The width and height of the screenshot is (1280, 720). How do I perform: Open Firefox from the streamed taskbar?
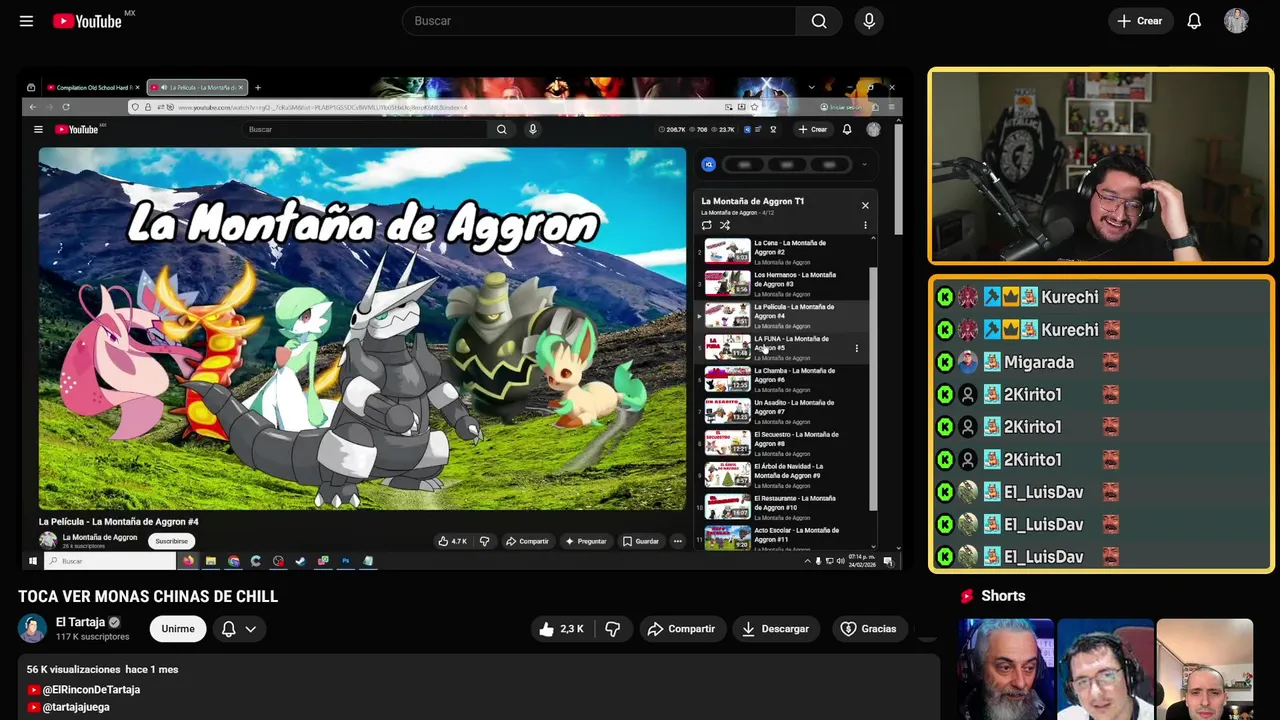(188, 561)
